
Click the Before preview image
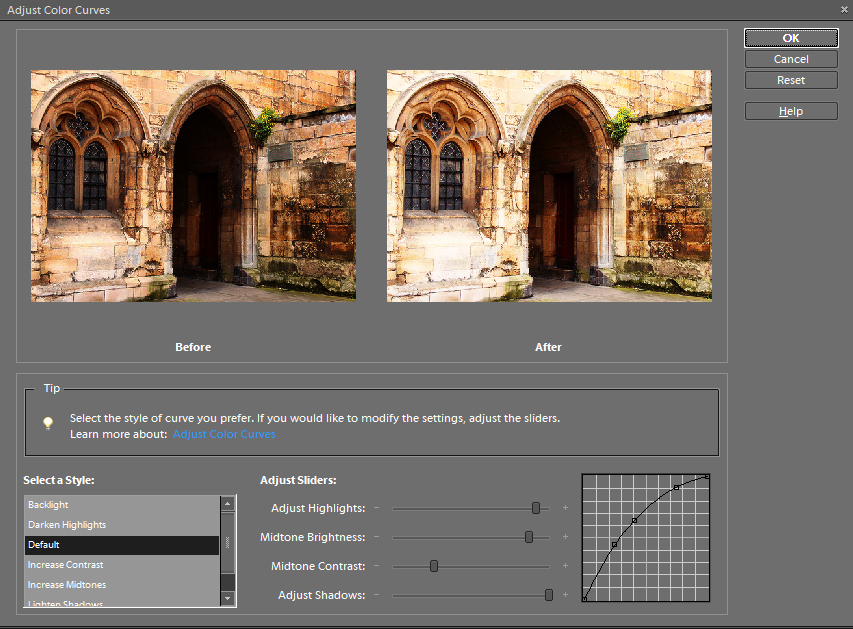[193, 186]
